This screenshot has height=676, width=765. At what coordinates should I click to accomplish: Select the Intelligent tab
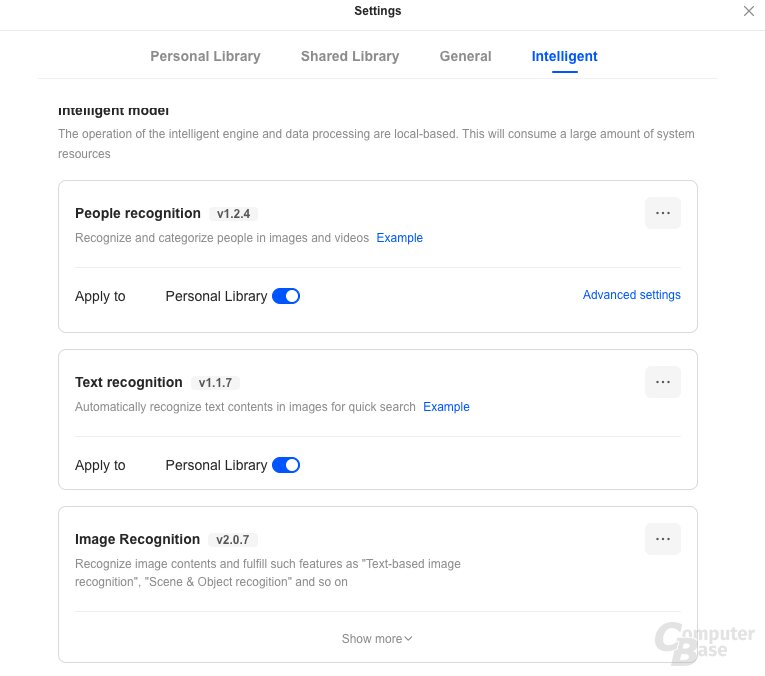point(564,57)
